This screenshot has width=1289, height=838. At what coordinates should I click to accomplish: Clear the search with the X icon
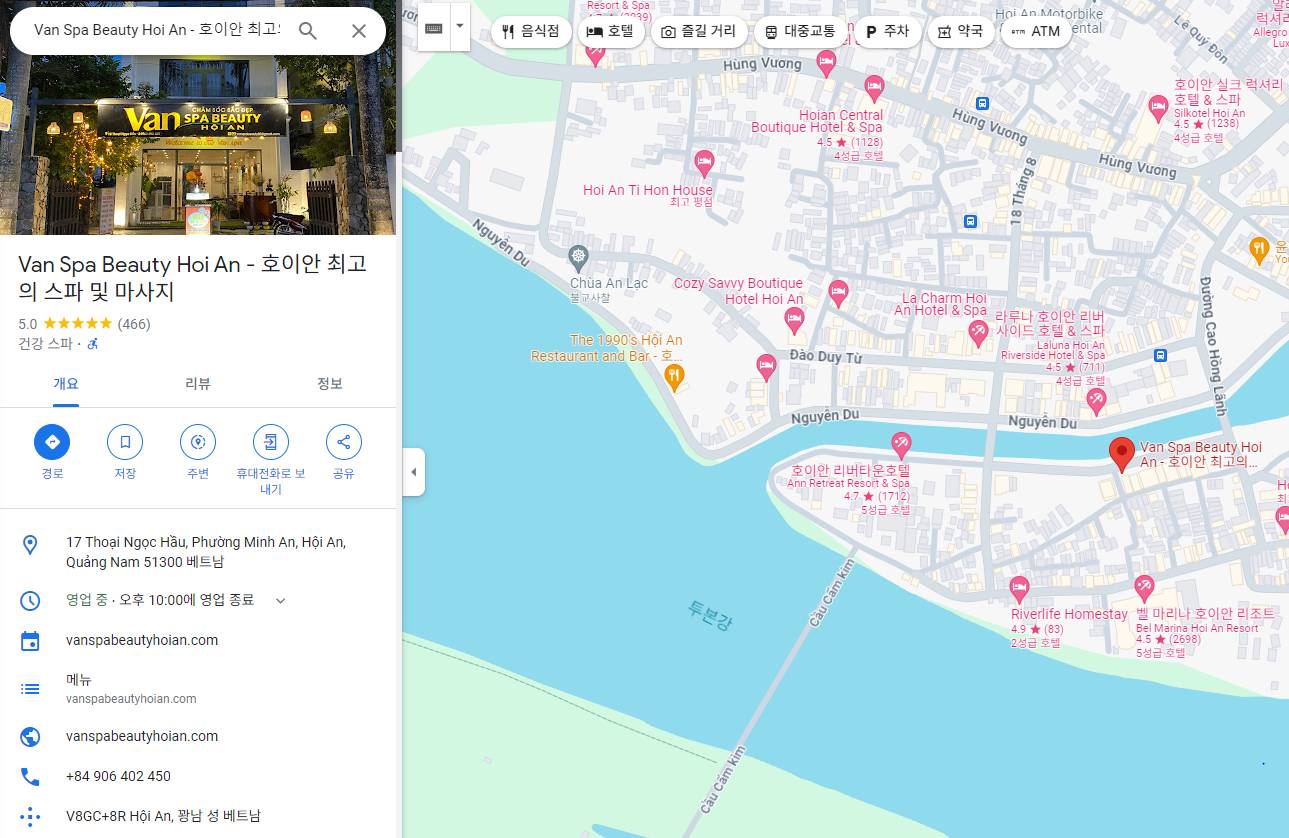[x=359, y=31]
